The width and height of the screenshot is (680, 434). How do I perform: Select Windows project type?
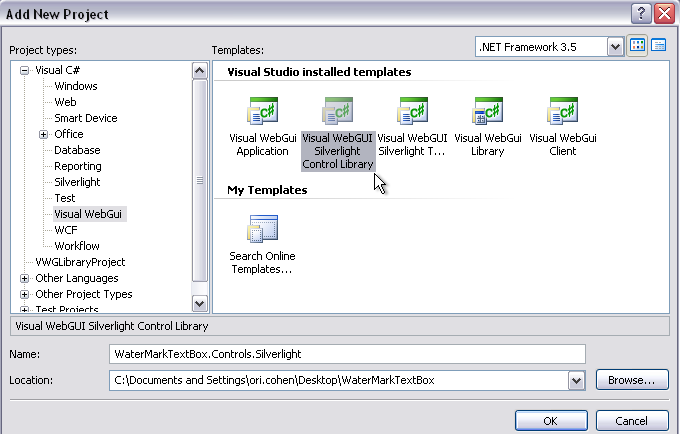76,86
